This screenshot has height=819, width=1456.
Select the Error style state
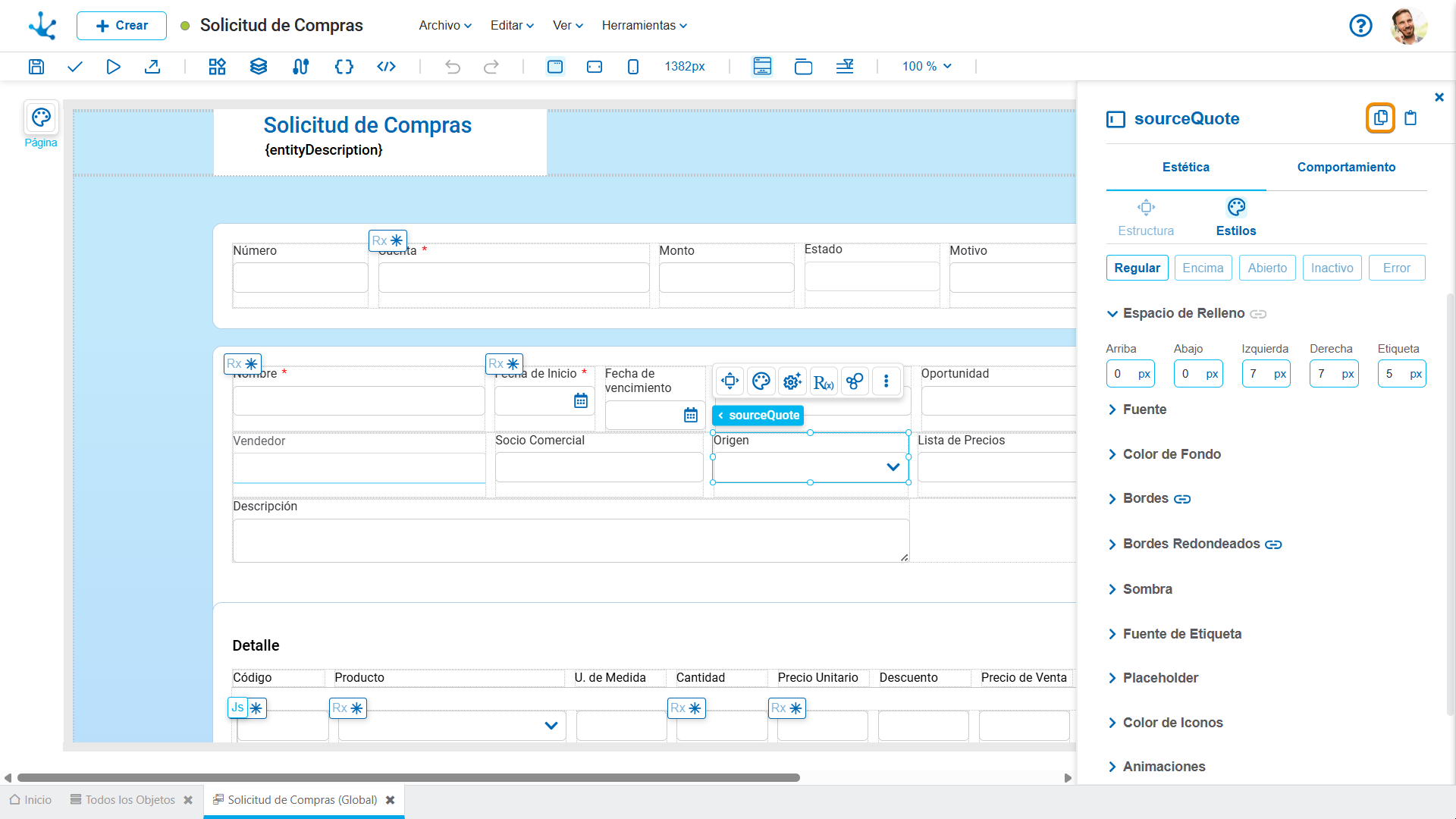pyautogui.click(x=1396, y=268)
